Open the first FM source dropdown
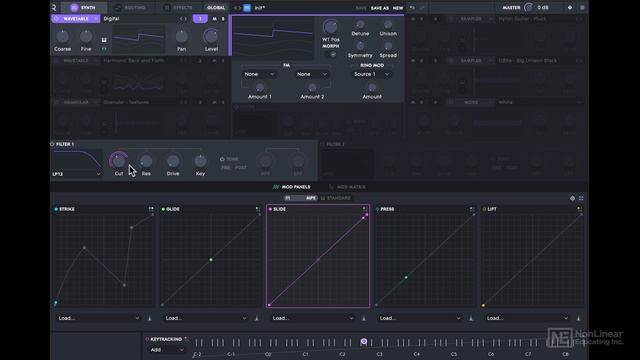 click(x=259, y=74)
